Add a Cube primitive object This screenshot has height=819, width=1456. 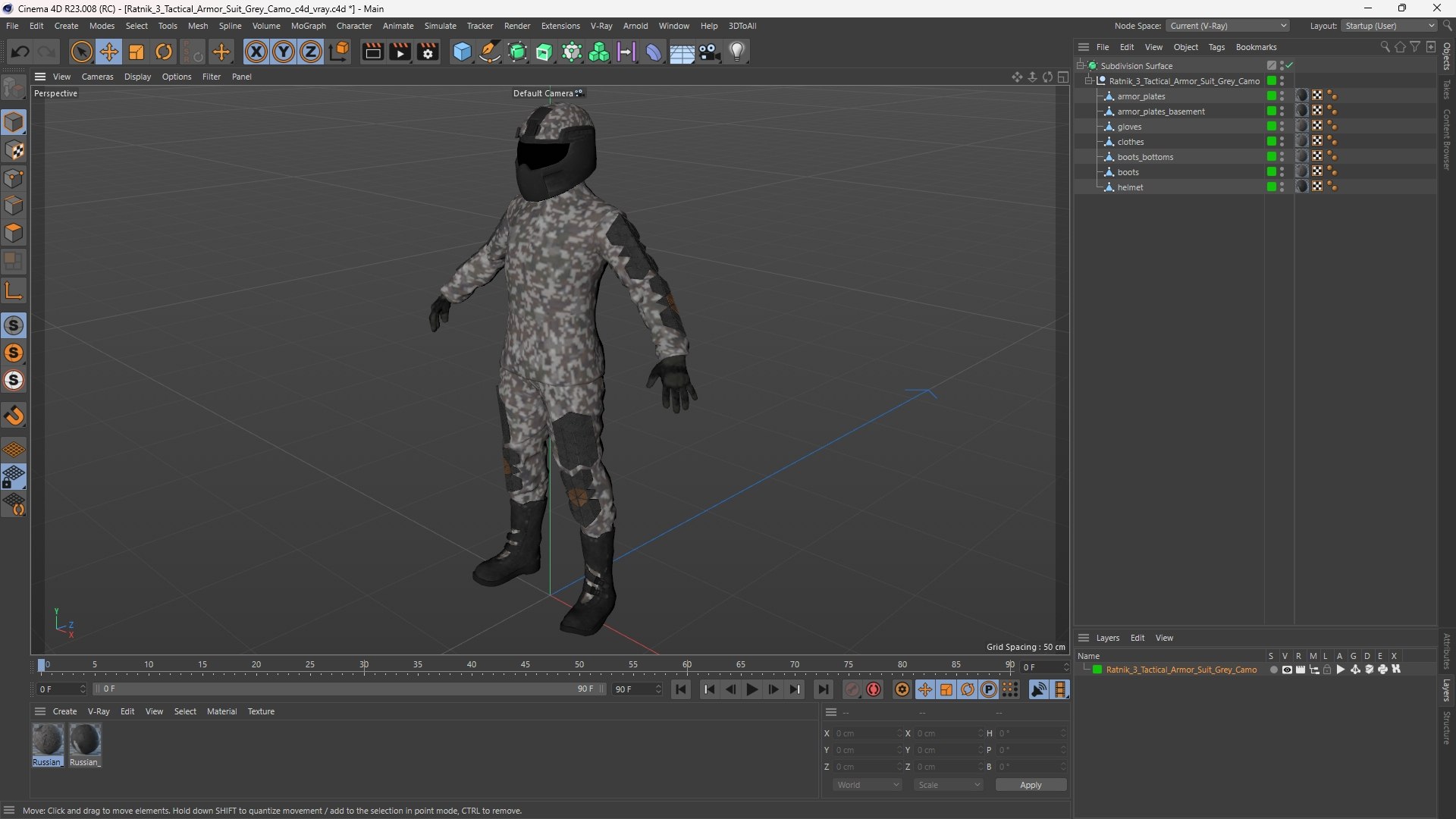coord(462,52)
